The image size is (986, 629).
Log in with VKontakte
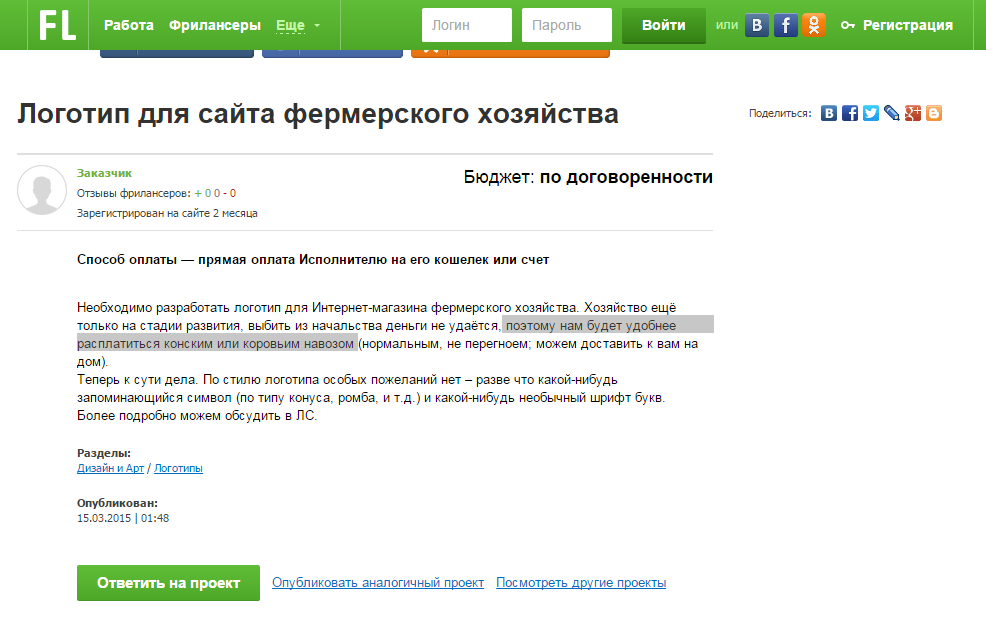point(756,25)
